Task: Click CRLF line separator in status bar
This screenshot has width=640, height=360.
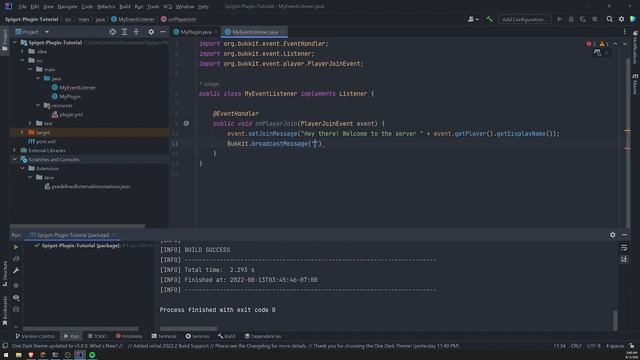Action: point(576,346)
